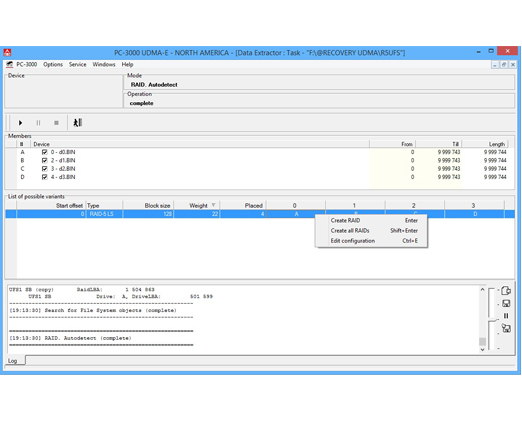Click the weight value 22 in the variant row

pos(215,214)
